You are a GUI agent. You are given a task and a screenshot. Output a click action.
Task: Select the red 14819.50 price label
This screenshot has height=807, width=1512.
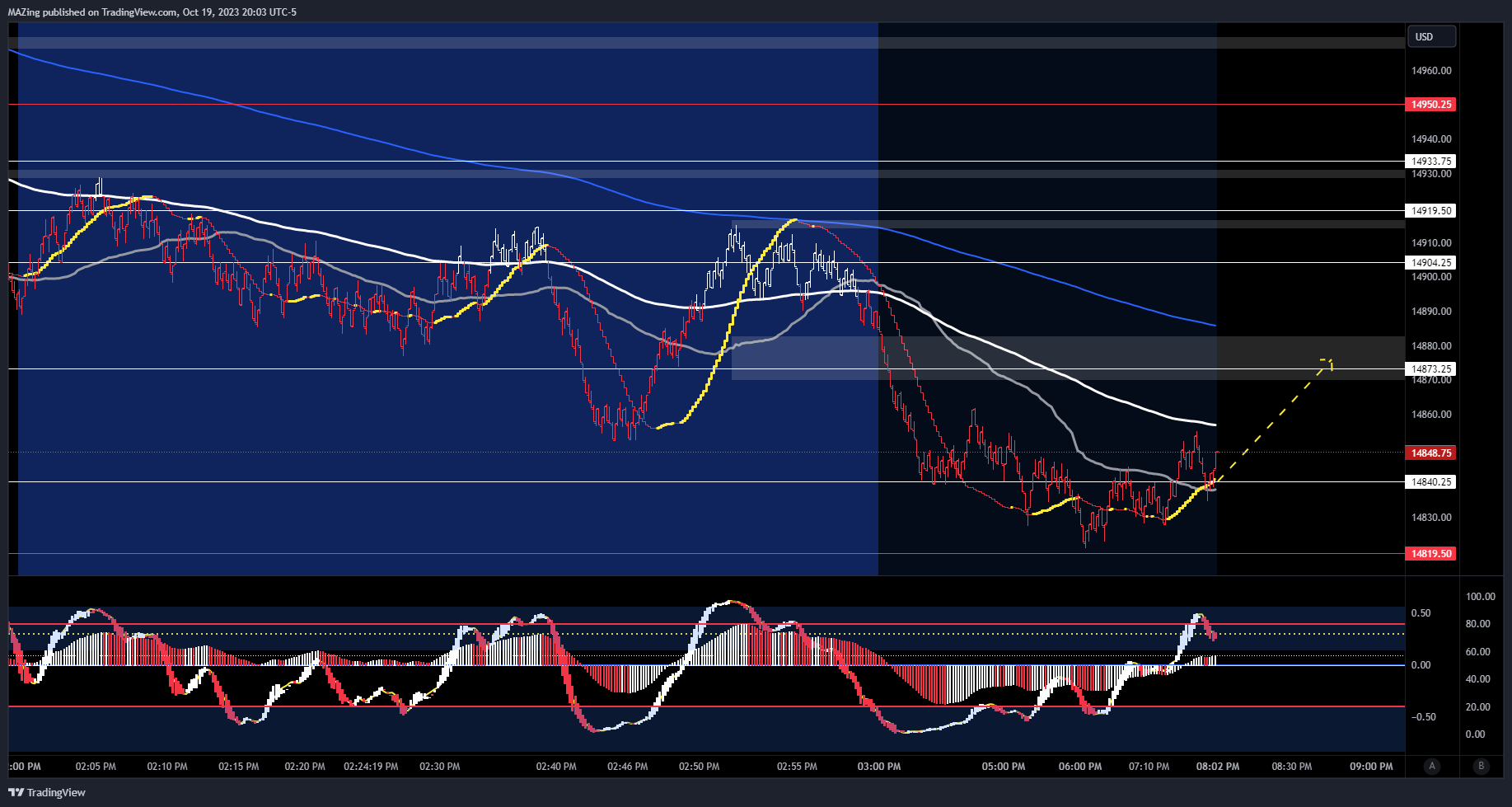1430,554
